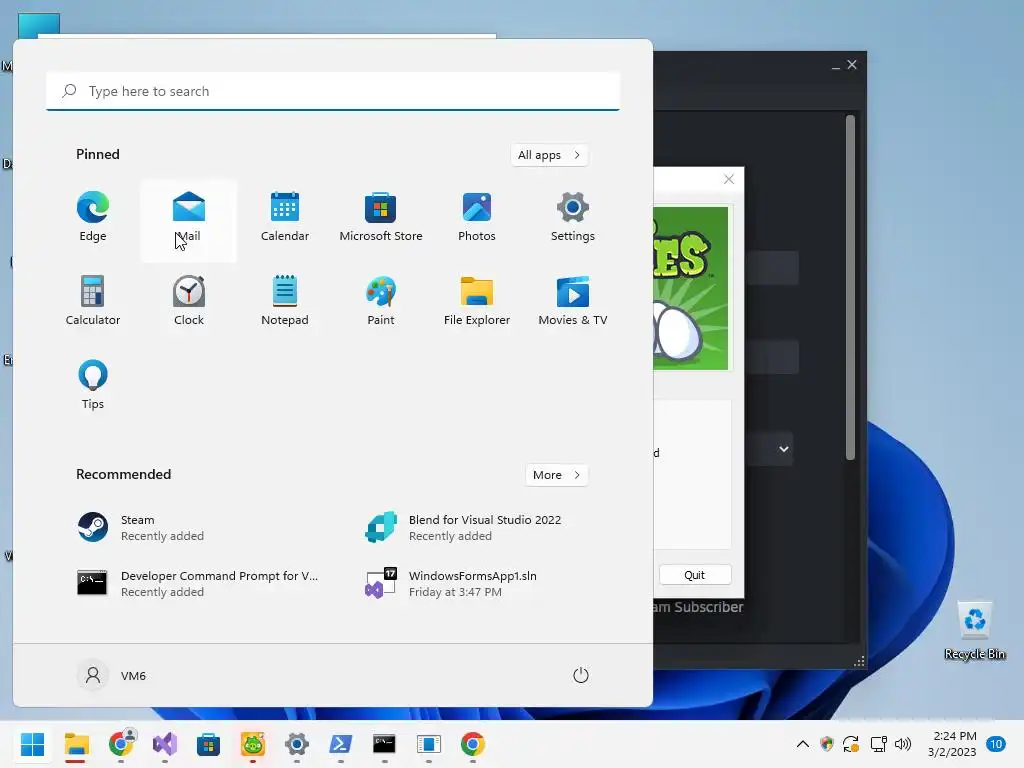The height and width of the screenshot is (768, 1024).
Task: Click the All apps button
Action: [549, 155]
